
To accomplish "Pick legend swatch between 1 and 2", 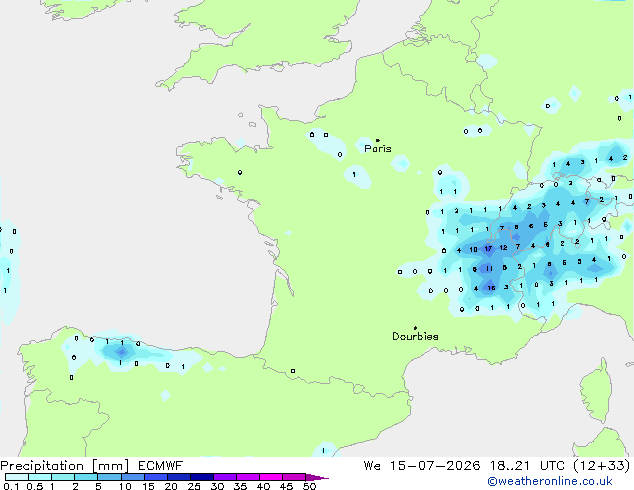I will point(63,477).
